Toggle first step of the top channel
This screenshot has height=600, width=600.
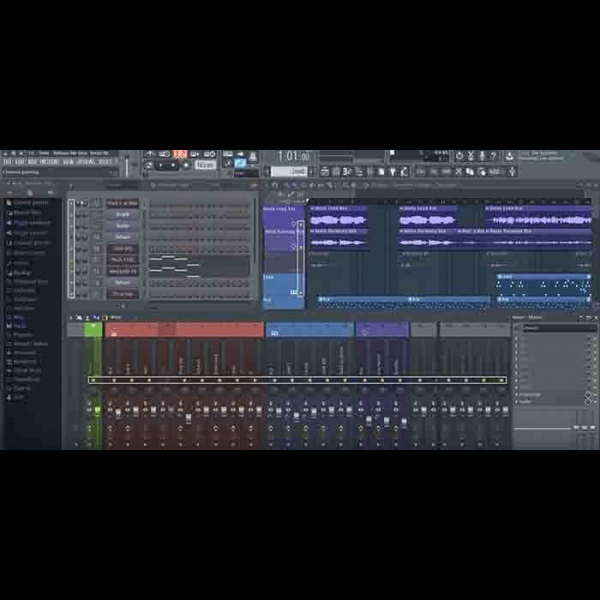click(x=152, y=203)
